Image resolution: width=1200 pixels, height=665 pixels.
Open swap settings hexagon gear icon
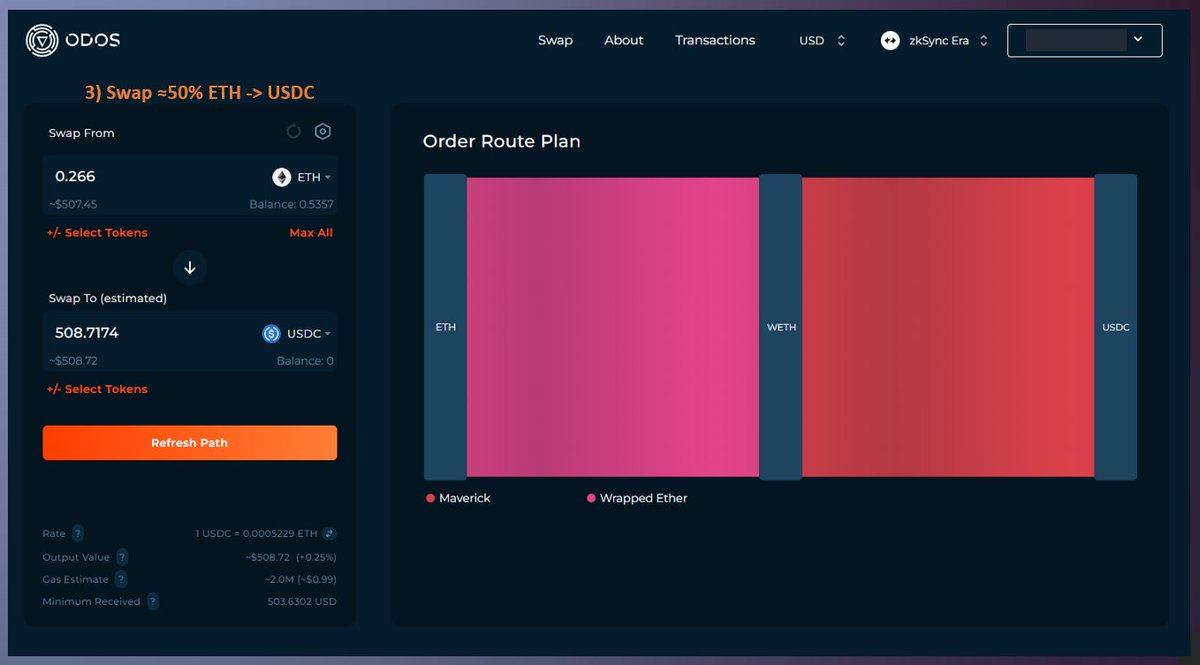[323, 132]
